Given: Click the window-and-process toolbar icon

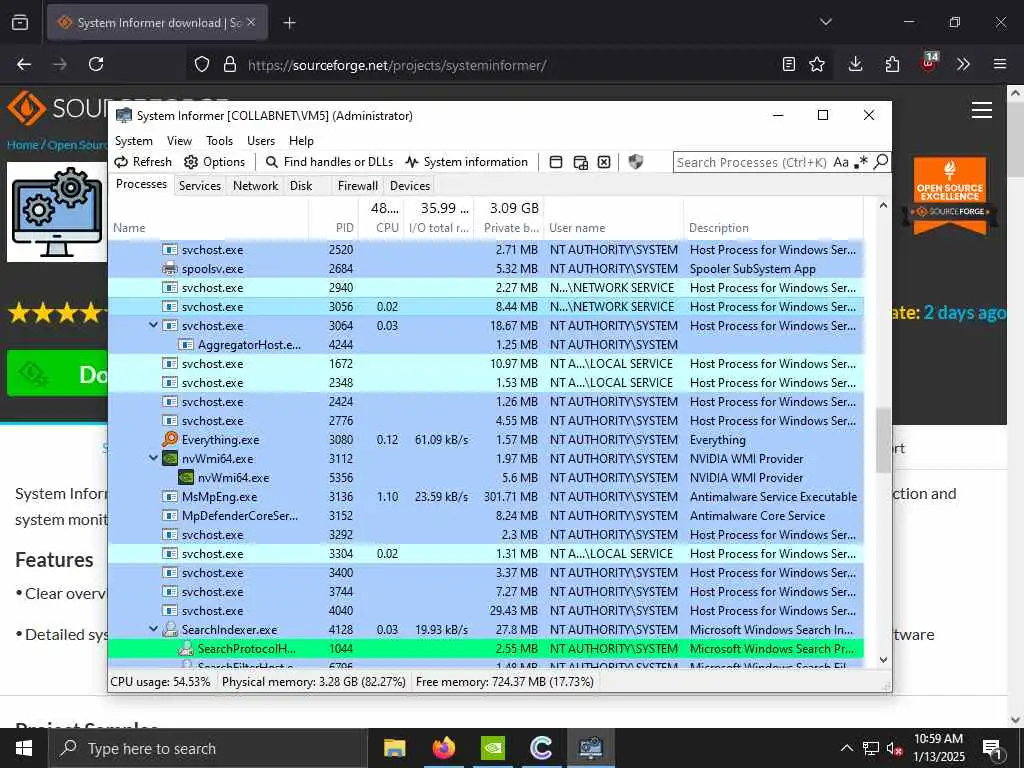Looking at the screenshot, I should pyautogui.click(x=580, y=162).
